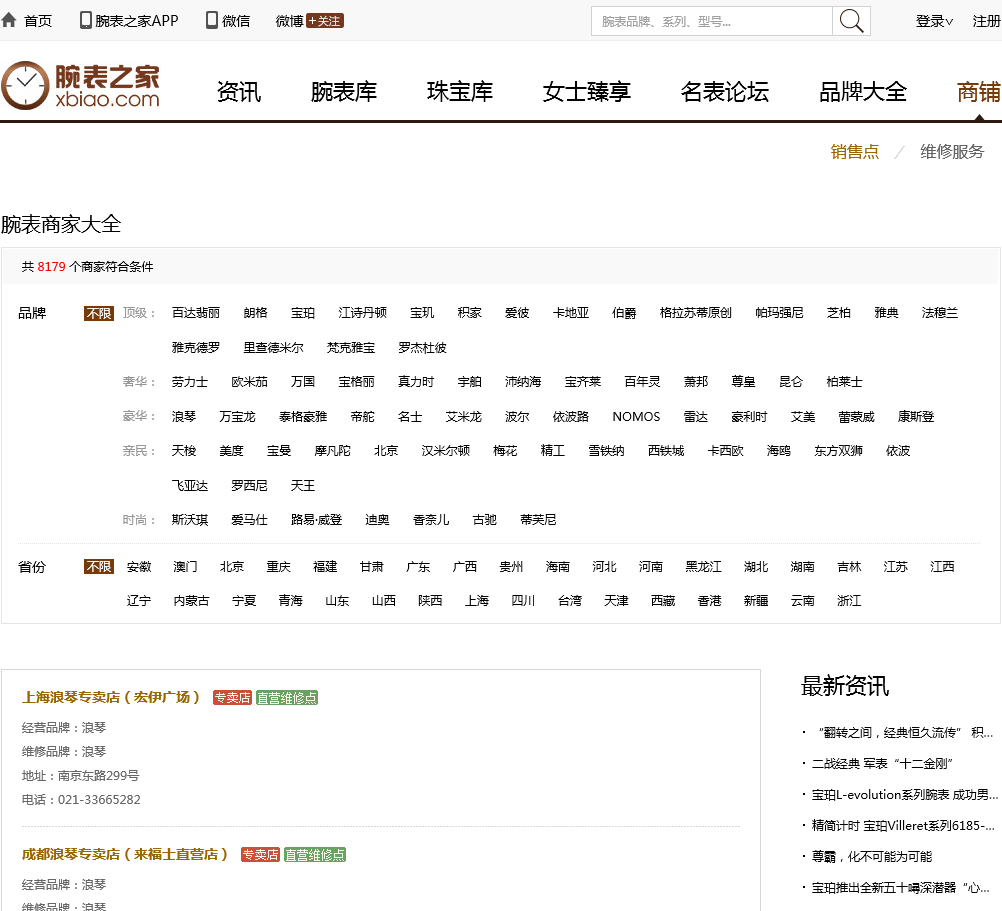Screen dimensions: 1002x911
Task: Click the phone icon beside 腕表之家APP
Action: point(85,20)
